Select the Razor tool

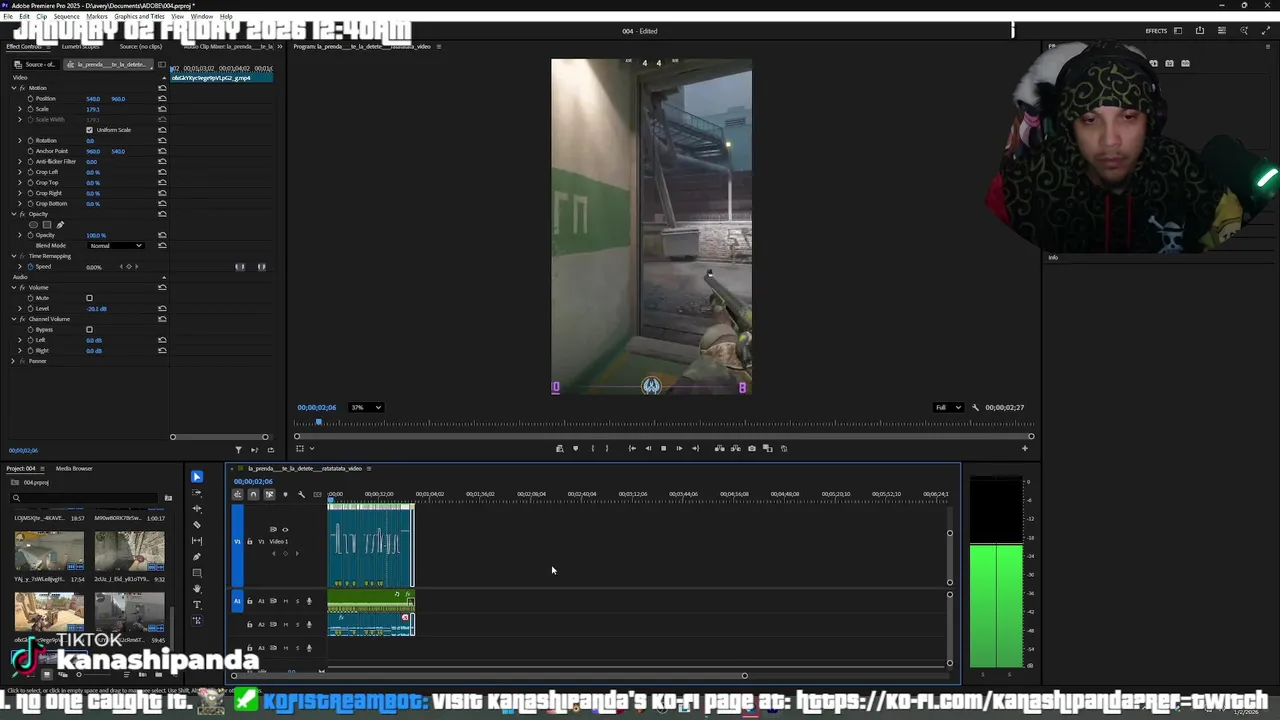197,525
